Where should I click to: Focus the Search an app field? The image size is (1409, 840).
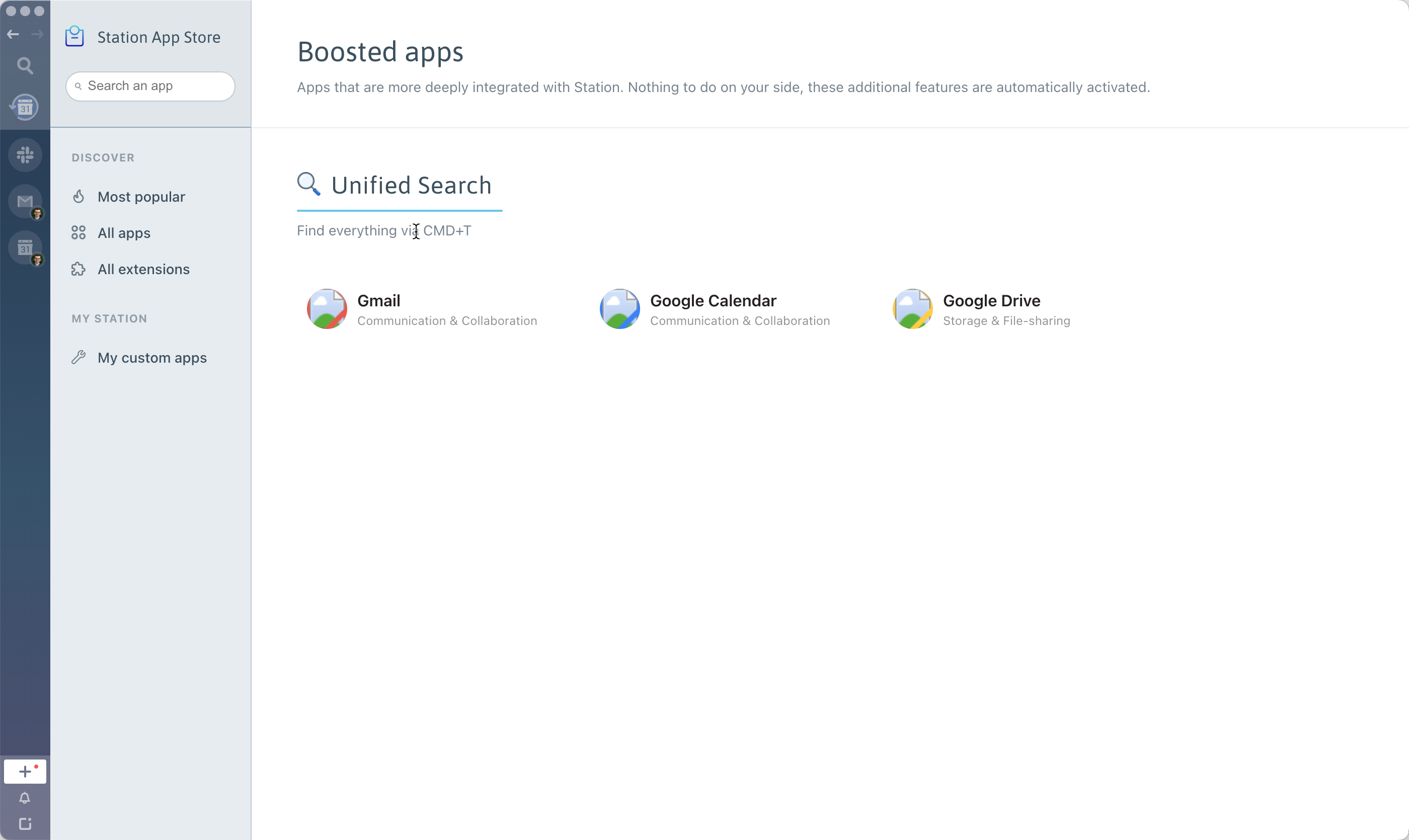tap(150, 86)
